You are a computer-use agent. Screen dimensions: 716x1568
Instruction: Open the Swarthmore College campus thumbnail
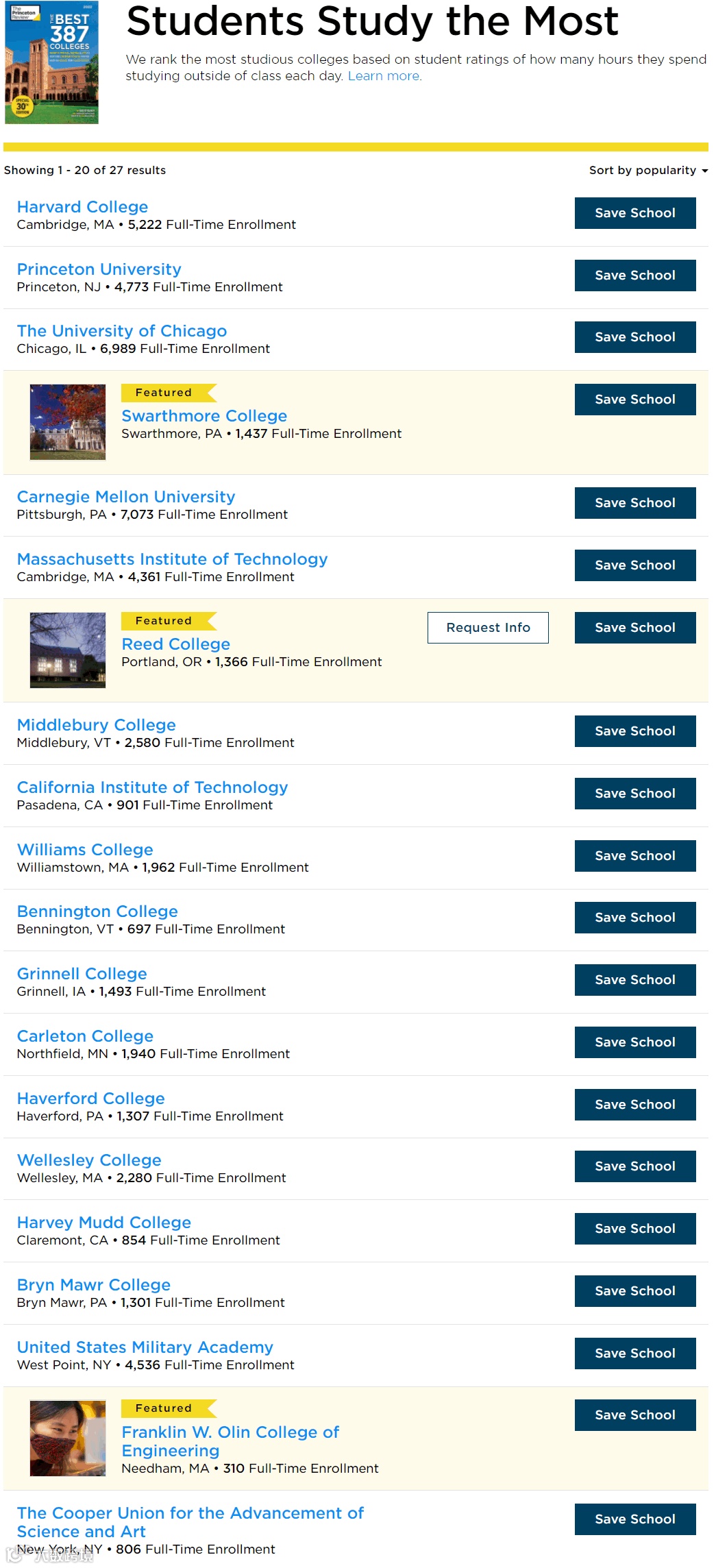[68, 422]
